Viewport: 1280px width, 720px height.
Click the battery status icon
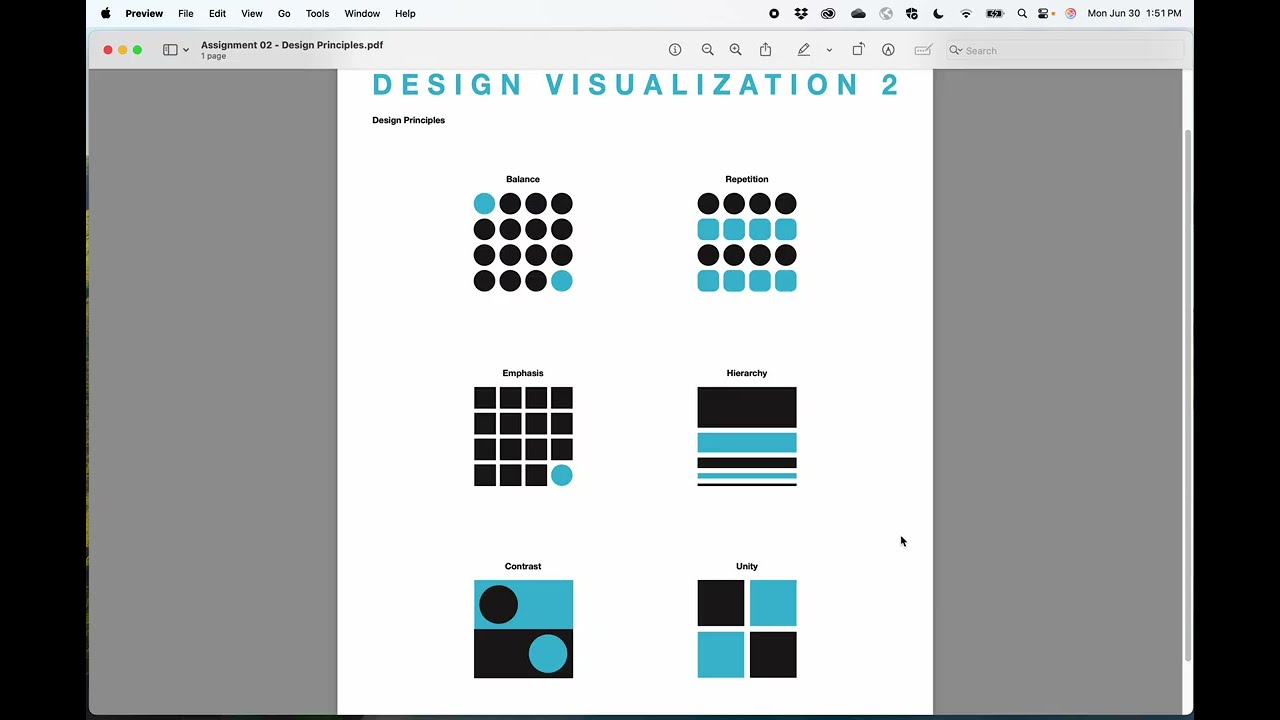[x=995, y=14]
